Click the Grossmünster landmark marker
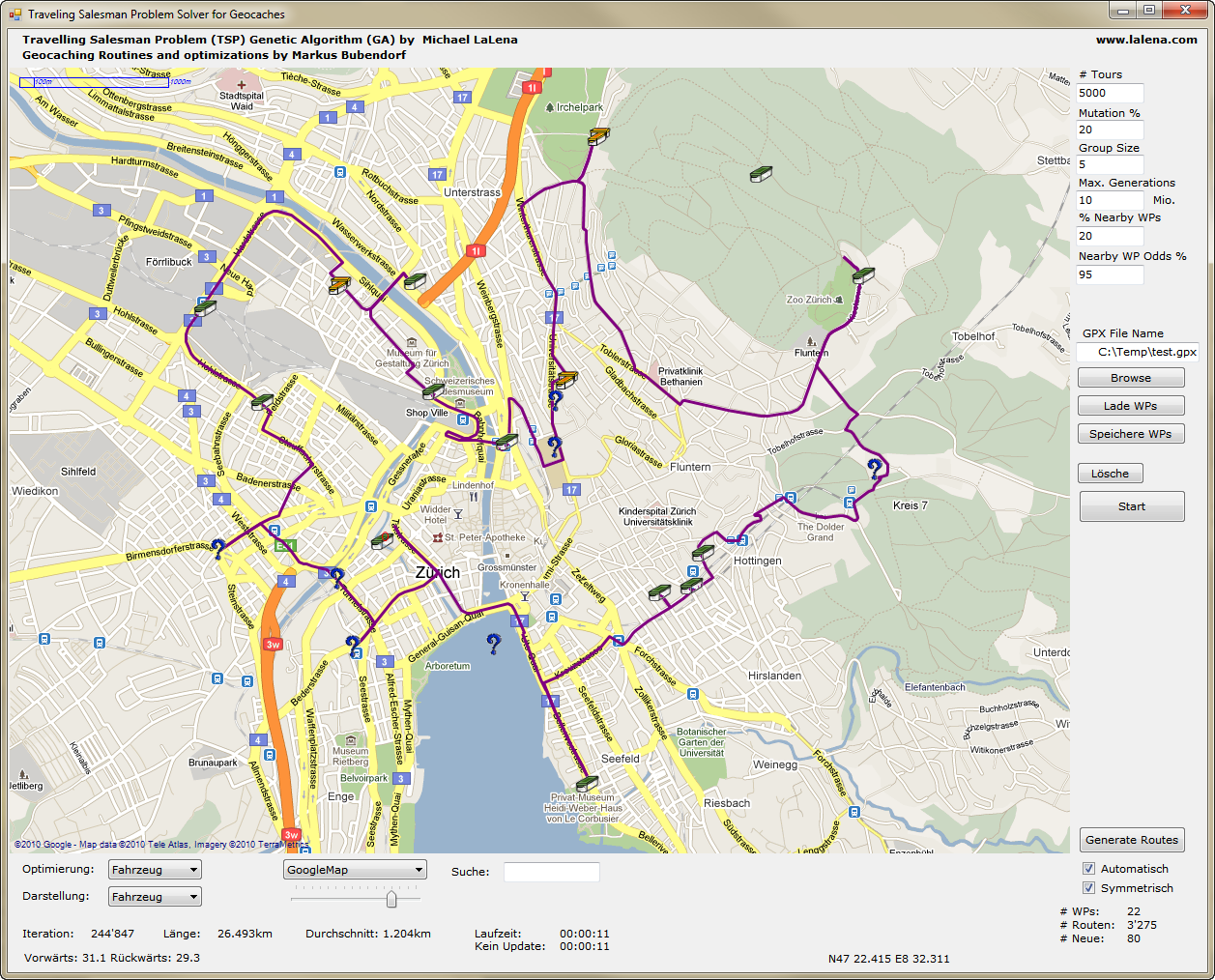Screen dimensions: 1215x980 (507, 556)
